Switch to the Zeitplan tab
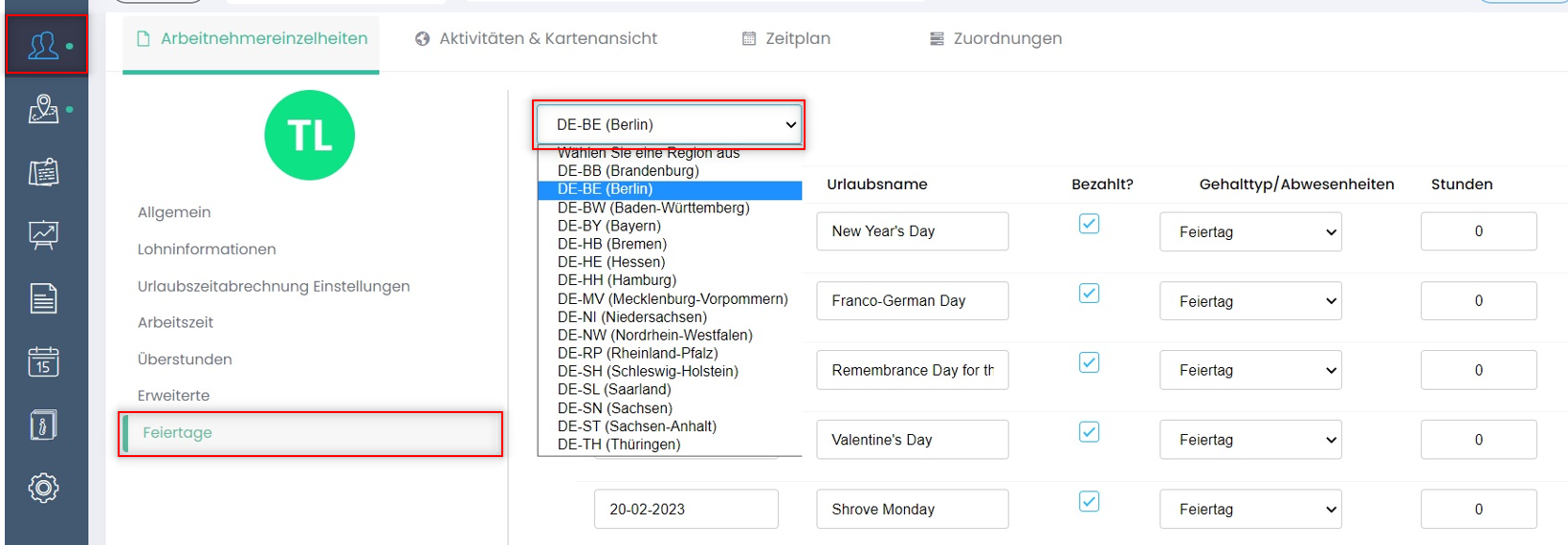 [x=786, y=38]
